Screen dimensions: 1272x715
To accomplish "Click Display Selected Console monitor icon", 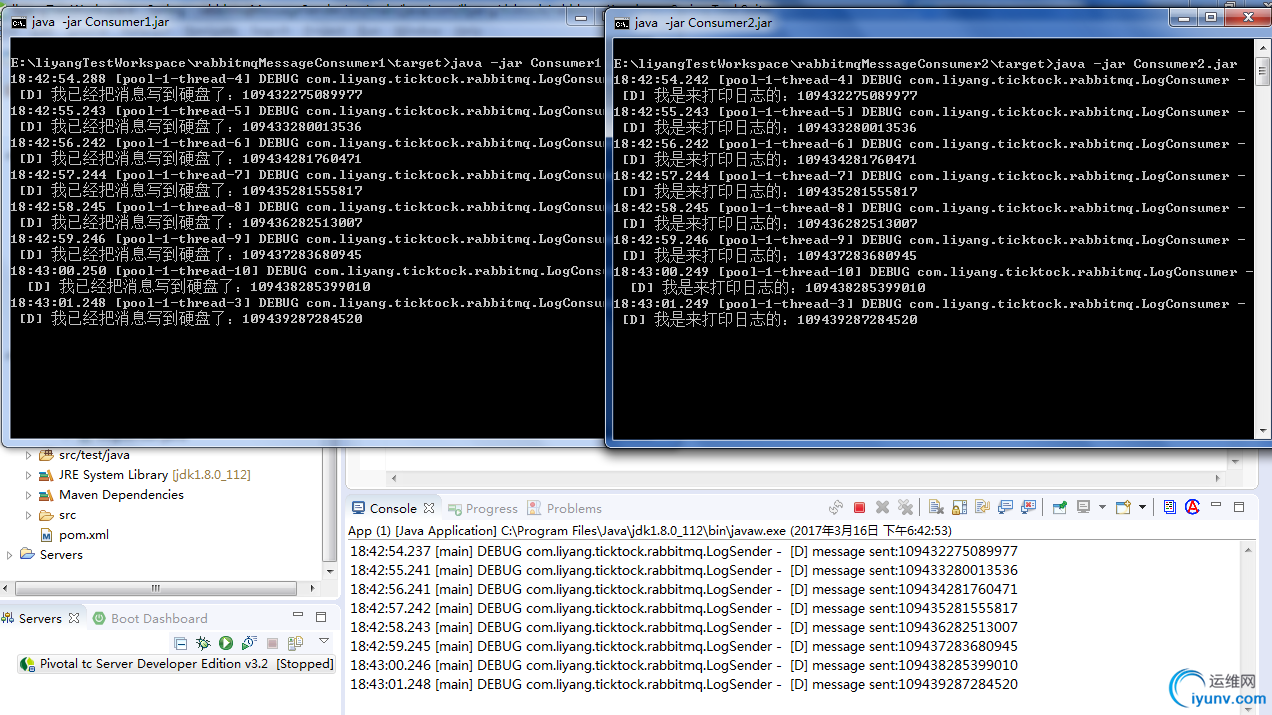I will click(1083, 508).
